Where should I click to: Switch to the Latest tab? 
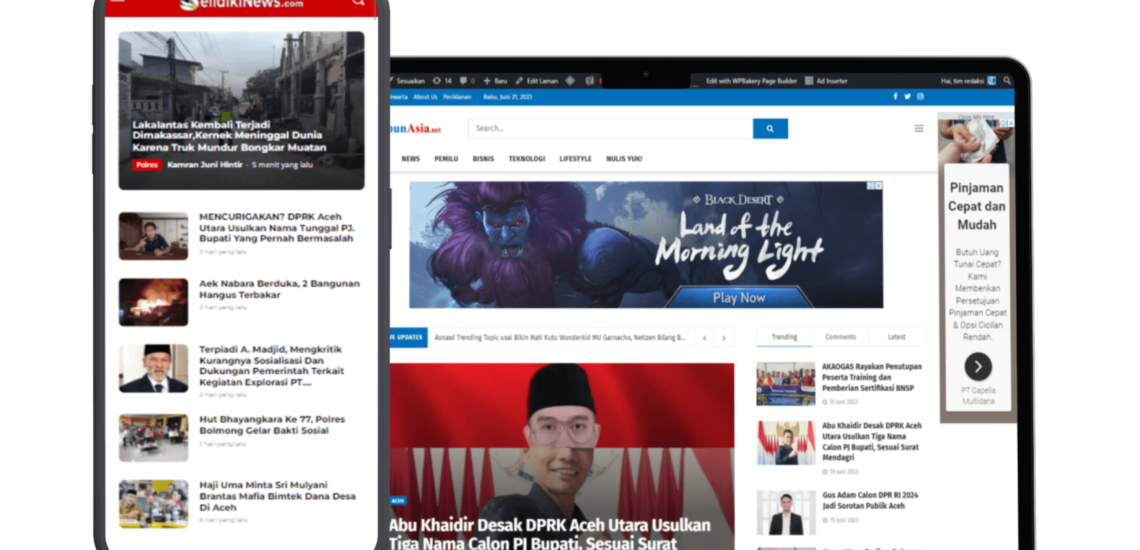pyautogui.click(x=896, y=337)
